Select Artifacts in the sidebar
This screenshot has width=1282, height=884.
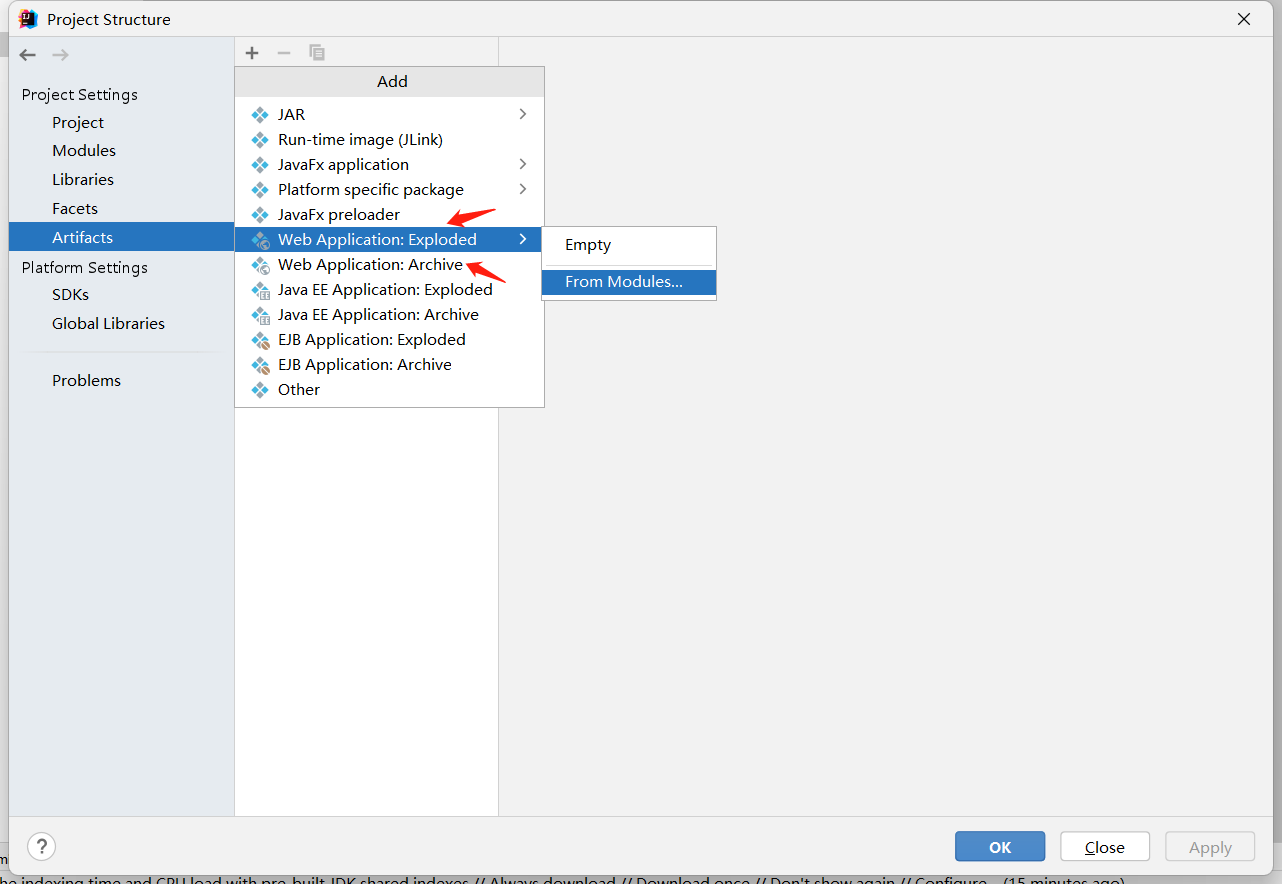pyautogui.click(x=121, y=237)
